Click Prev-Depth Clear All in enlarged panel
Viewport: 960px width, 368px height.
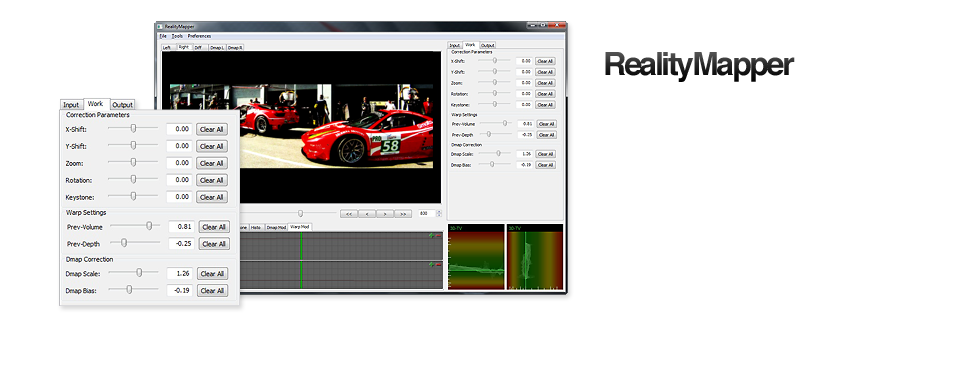click(x=214, y=244)
